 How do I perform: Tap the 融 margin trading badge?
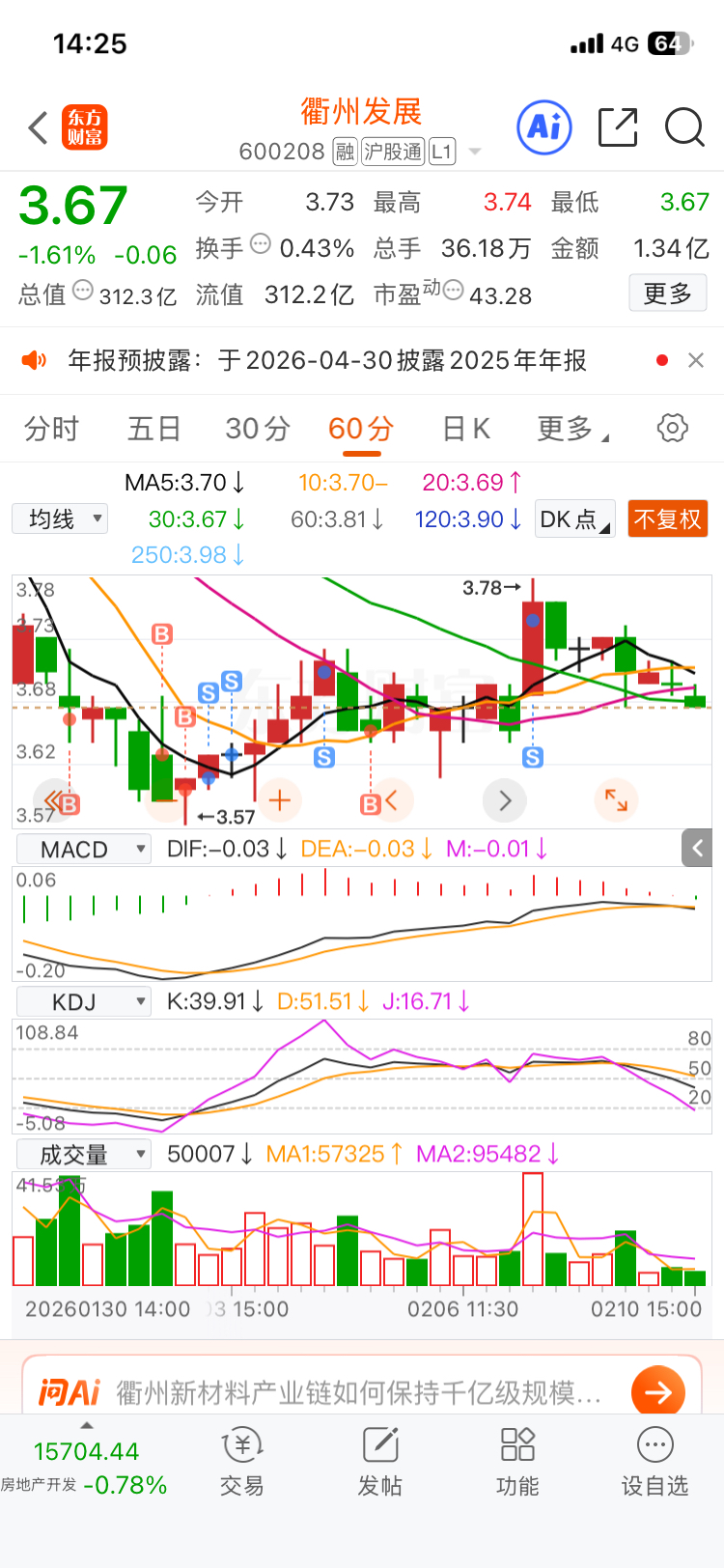[x=345, y=152]
